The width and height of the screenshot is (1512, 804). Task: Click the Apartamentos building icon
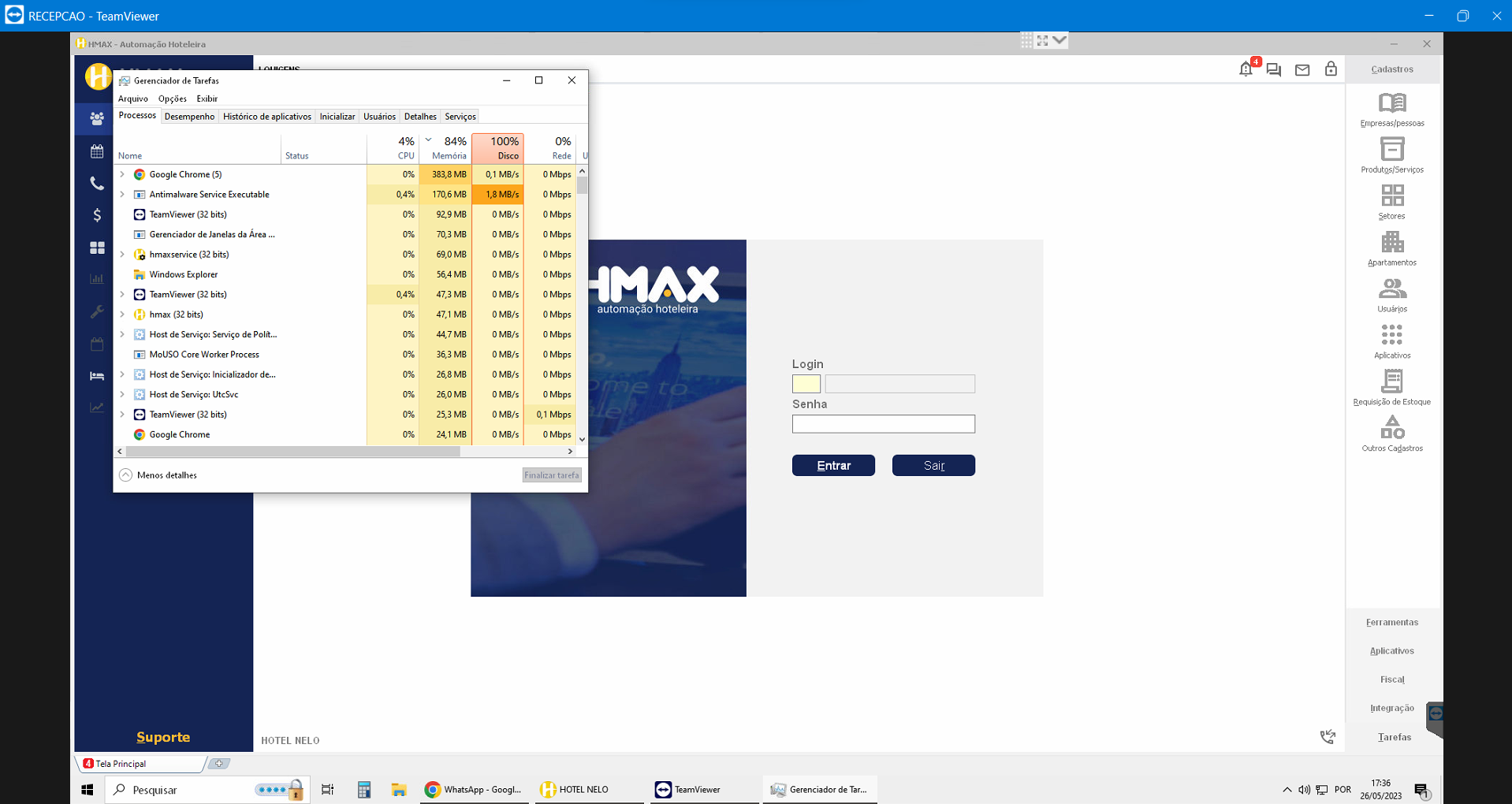click(x=1391, y=243)
